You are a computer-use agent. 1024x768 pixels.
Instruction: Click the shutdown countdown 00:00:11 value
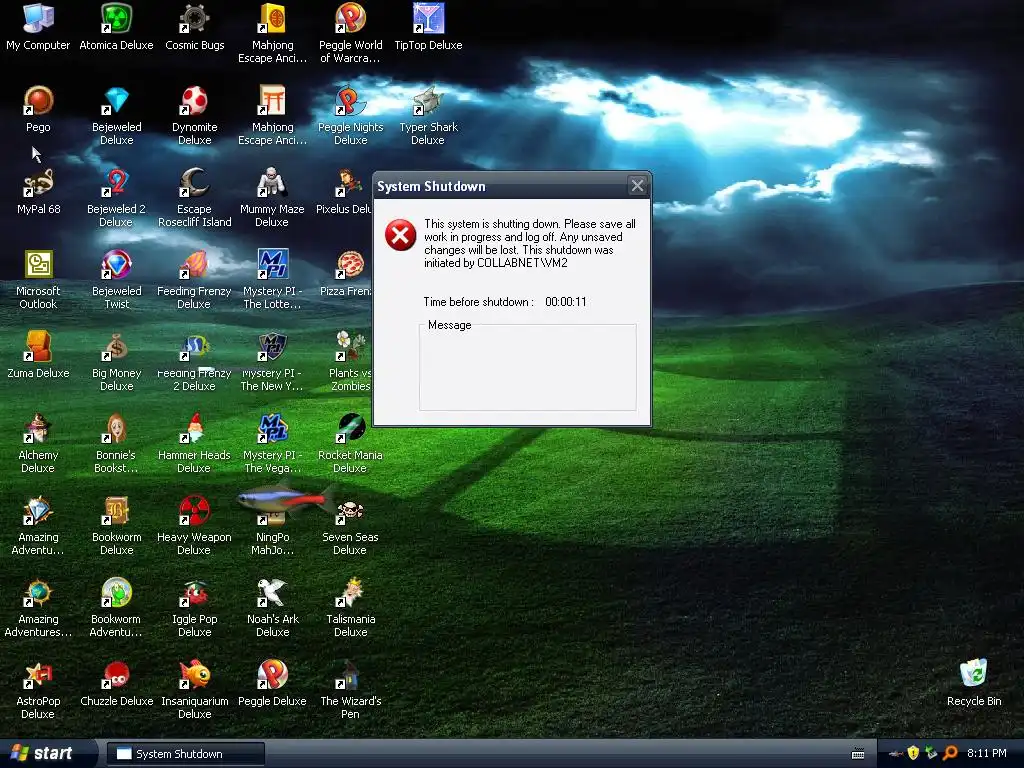click(566, 302)
